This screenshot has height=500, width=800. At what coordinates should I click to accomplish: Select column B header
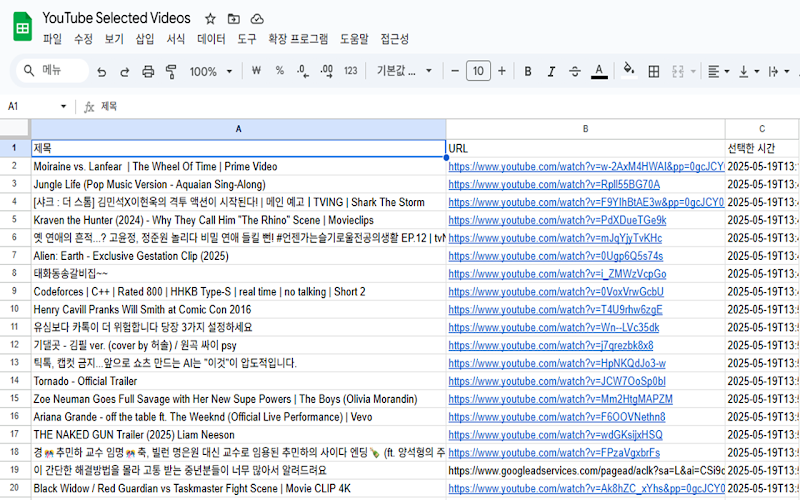pos(585,129)
